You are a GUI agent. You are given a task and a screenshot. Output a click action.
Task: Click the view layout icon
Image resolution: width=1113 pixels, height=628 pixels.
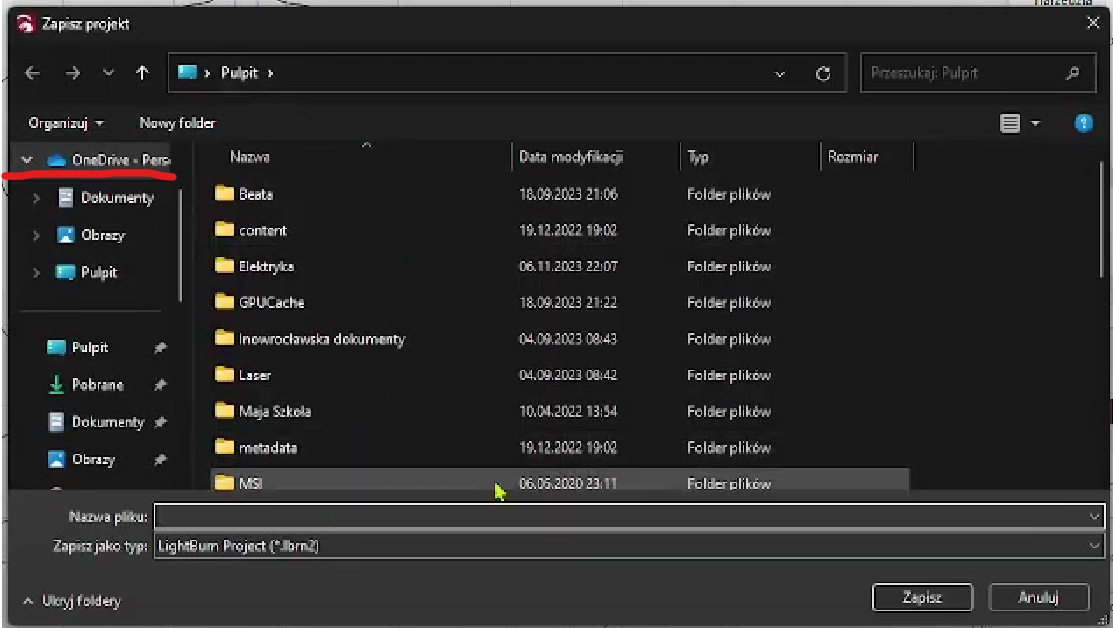point(1010,123)
